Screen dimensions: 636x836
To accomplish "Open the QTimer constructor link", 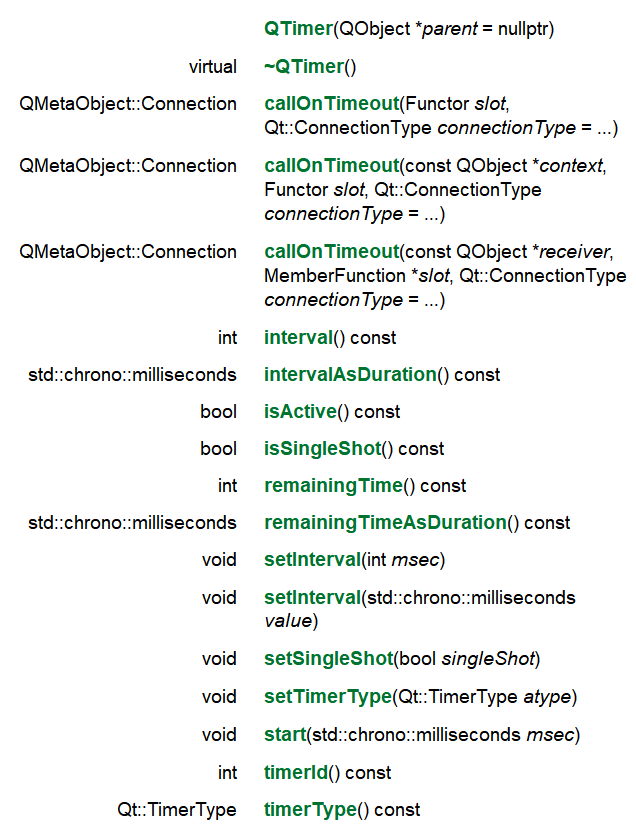I will coord(300,29).
